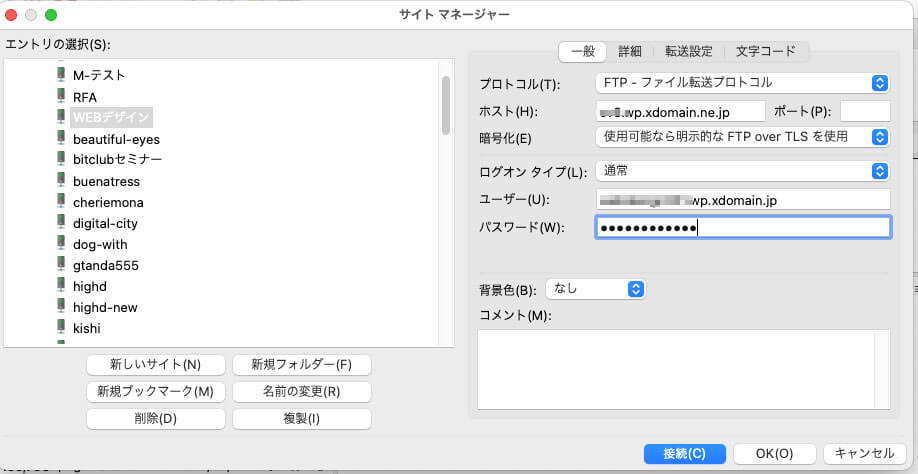The image size is (918, 474).
Task: Open the ログオン タイプ dropdown
Action: [x=741, y=171]
